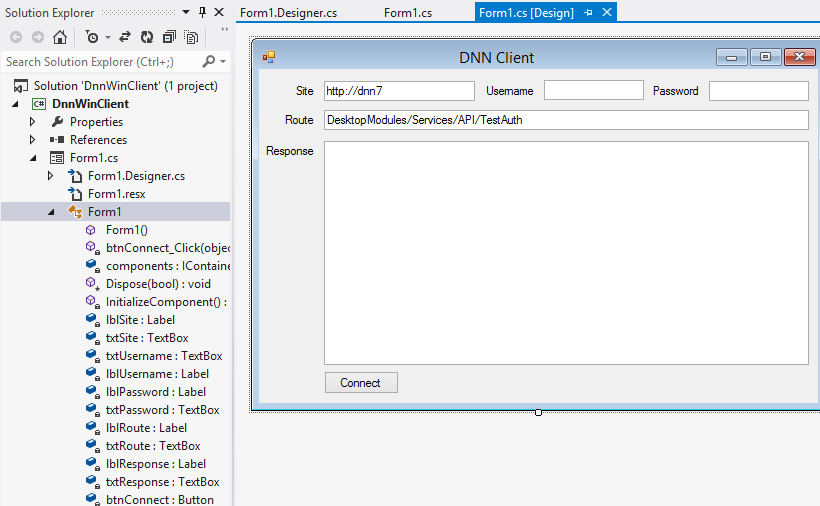Click the References node icon

click(57, 140)
